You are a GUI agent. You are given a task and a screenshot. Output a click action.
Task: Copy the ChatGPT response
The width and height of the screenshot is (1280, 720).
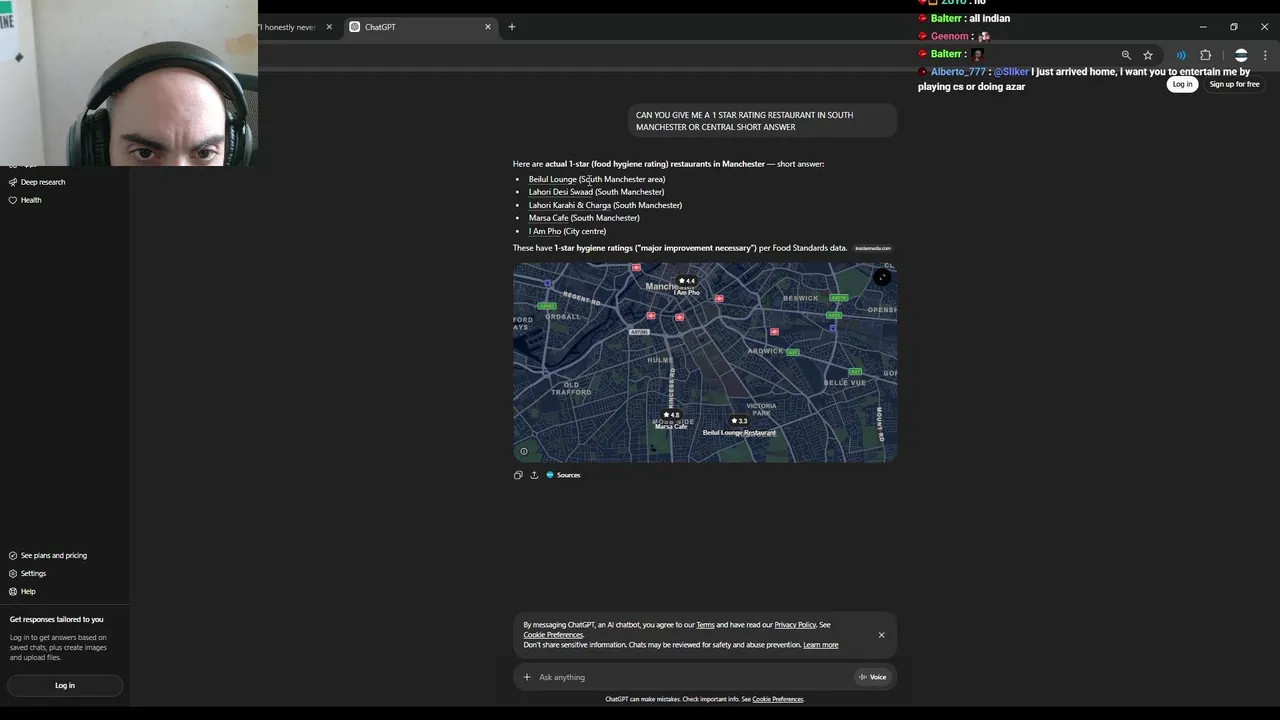click(x=518, y=475)
